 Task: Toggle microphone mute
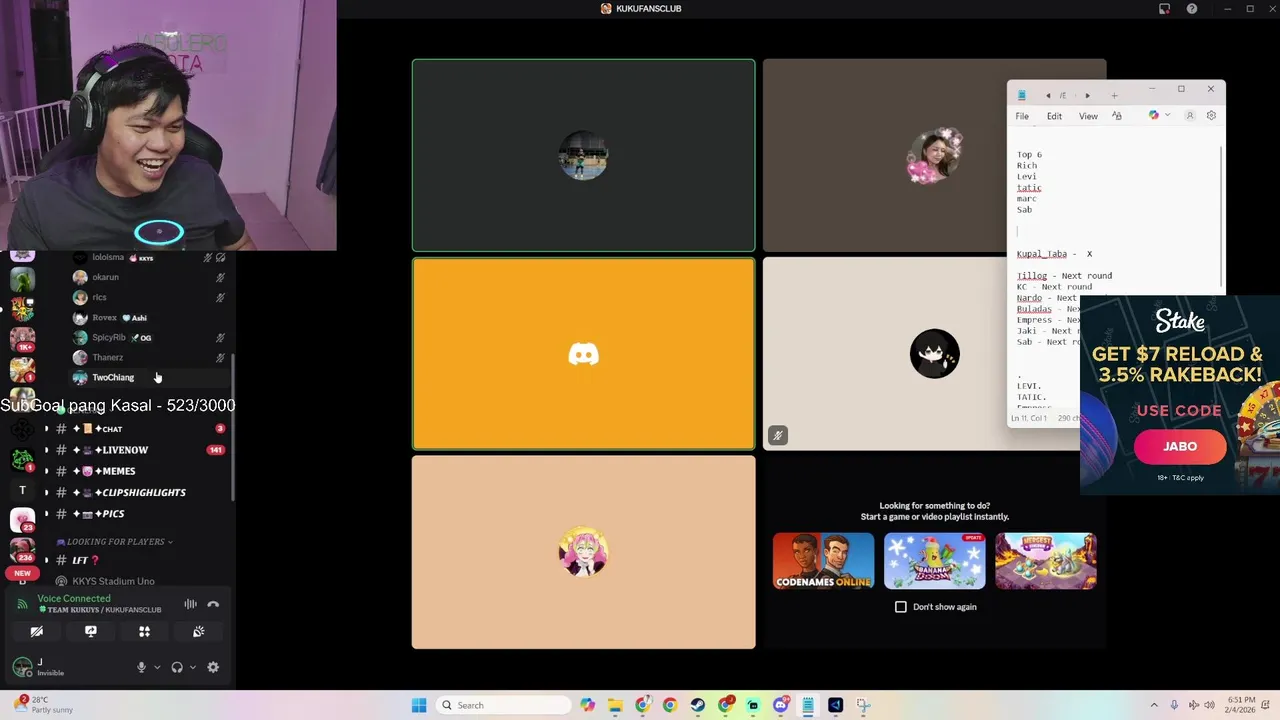[141, 667]
